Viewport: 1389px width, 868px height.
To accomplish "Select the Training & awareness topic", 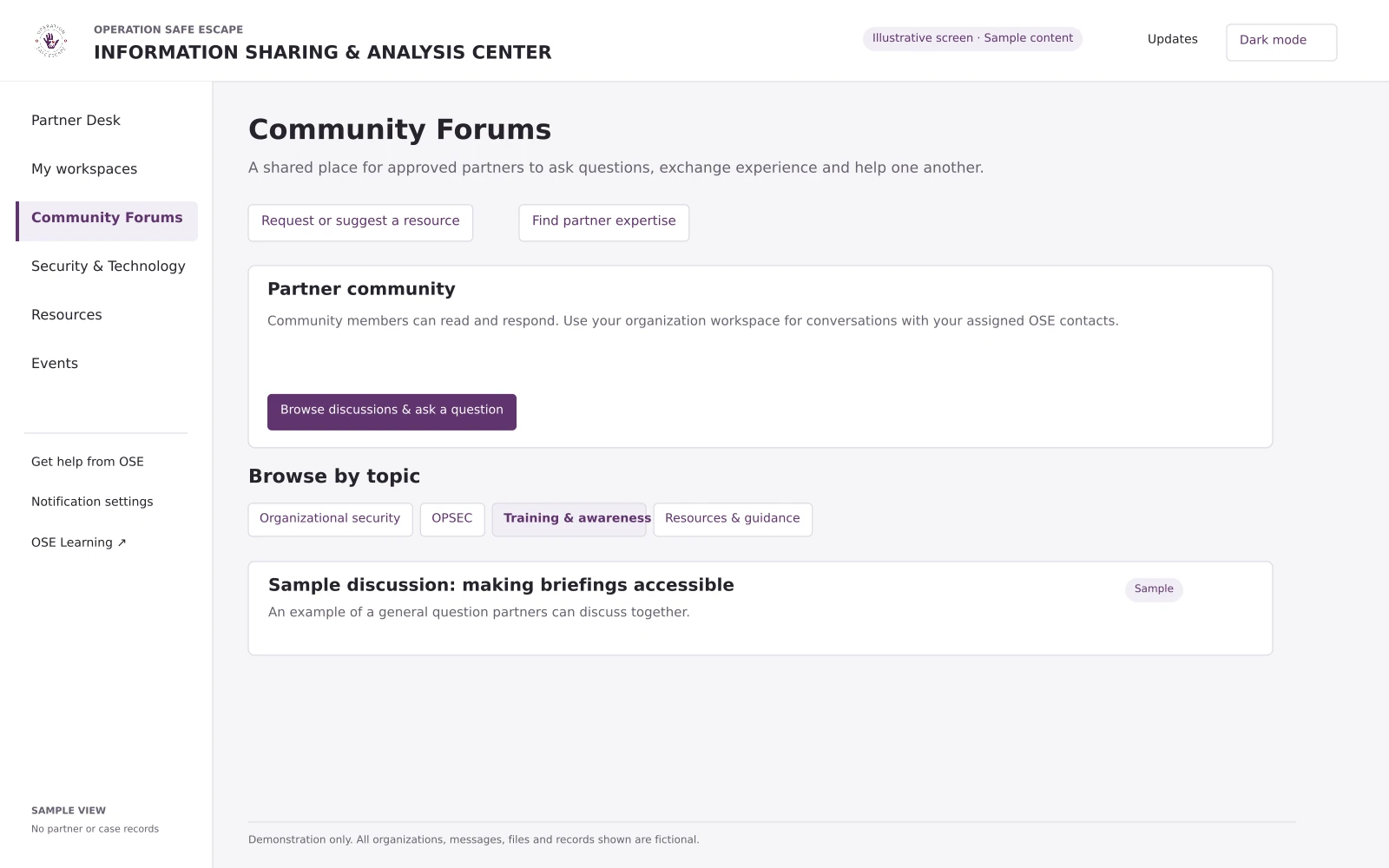I will point(569,519).
